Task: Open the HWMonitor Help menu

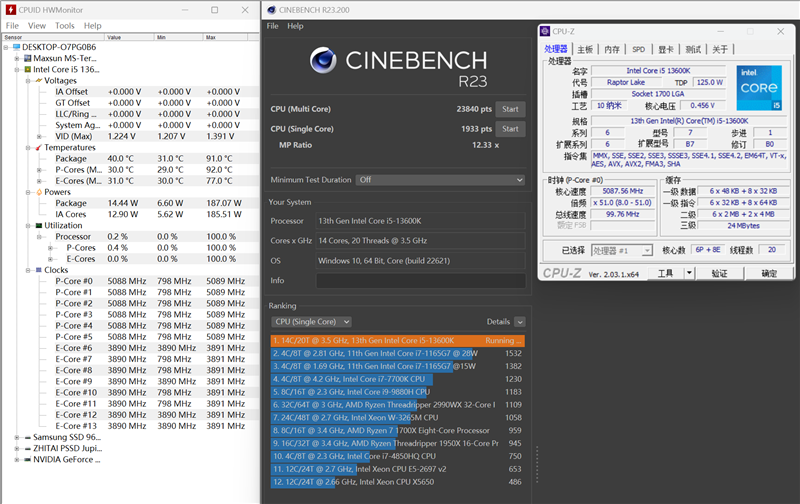Action: (x=92, y=26)
